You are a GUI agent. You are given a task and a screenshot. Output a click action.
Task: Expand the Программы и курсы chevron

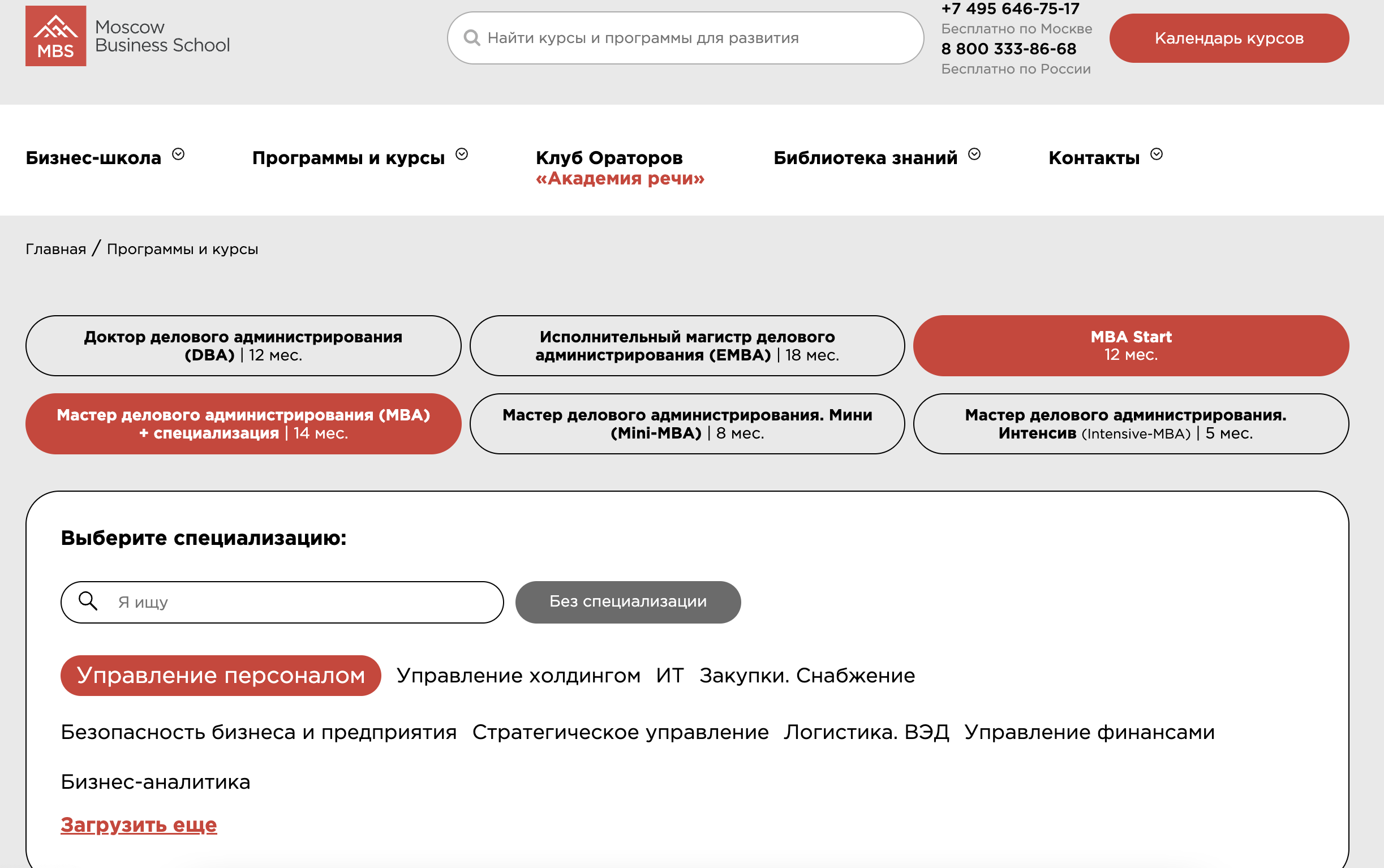pyautogui.click(x=462, y=154)
